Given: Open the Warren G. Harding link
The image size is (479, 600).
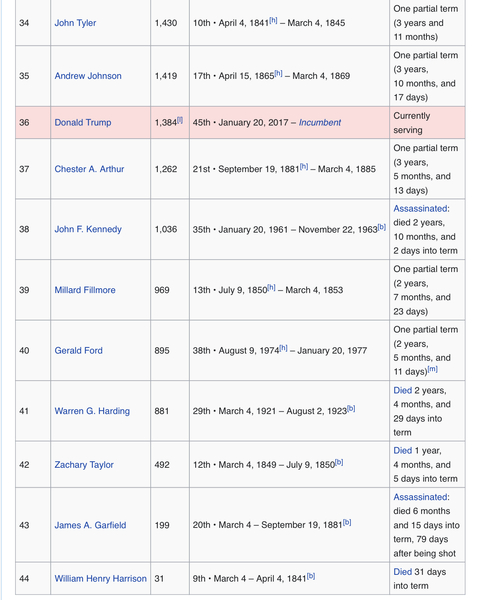Looking at the screenshot, I should (x=92, y=411).
